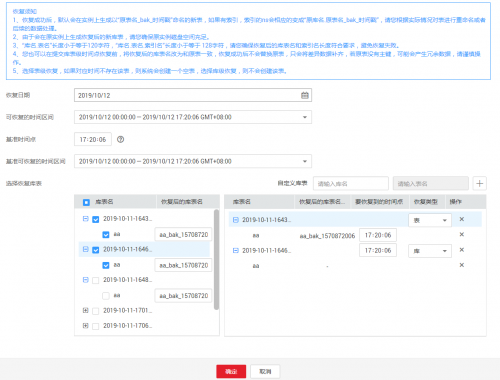Click time field 17:20:06 in aa_bak_1570872006 row
500x380 pixels.
(378, 235)
